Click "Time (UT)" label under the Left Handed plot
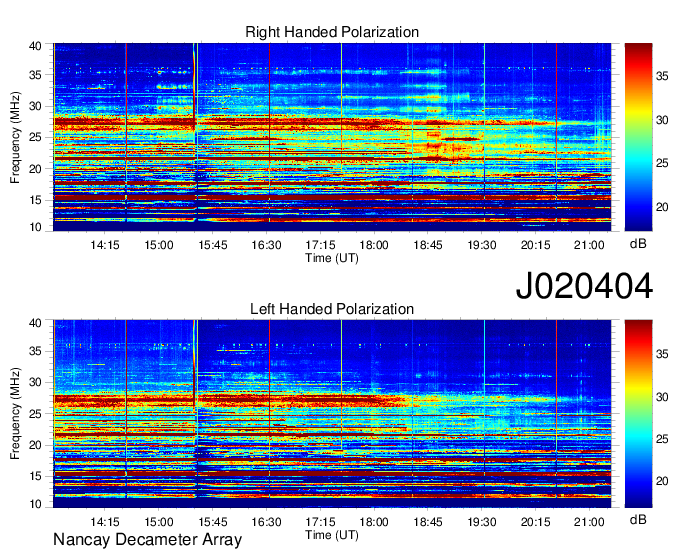680x552 pixels. (332, 535)
